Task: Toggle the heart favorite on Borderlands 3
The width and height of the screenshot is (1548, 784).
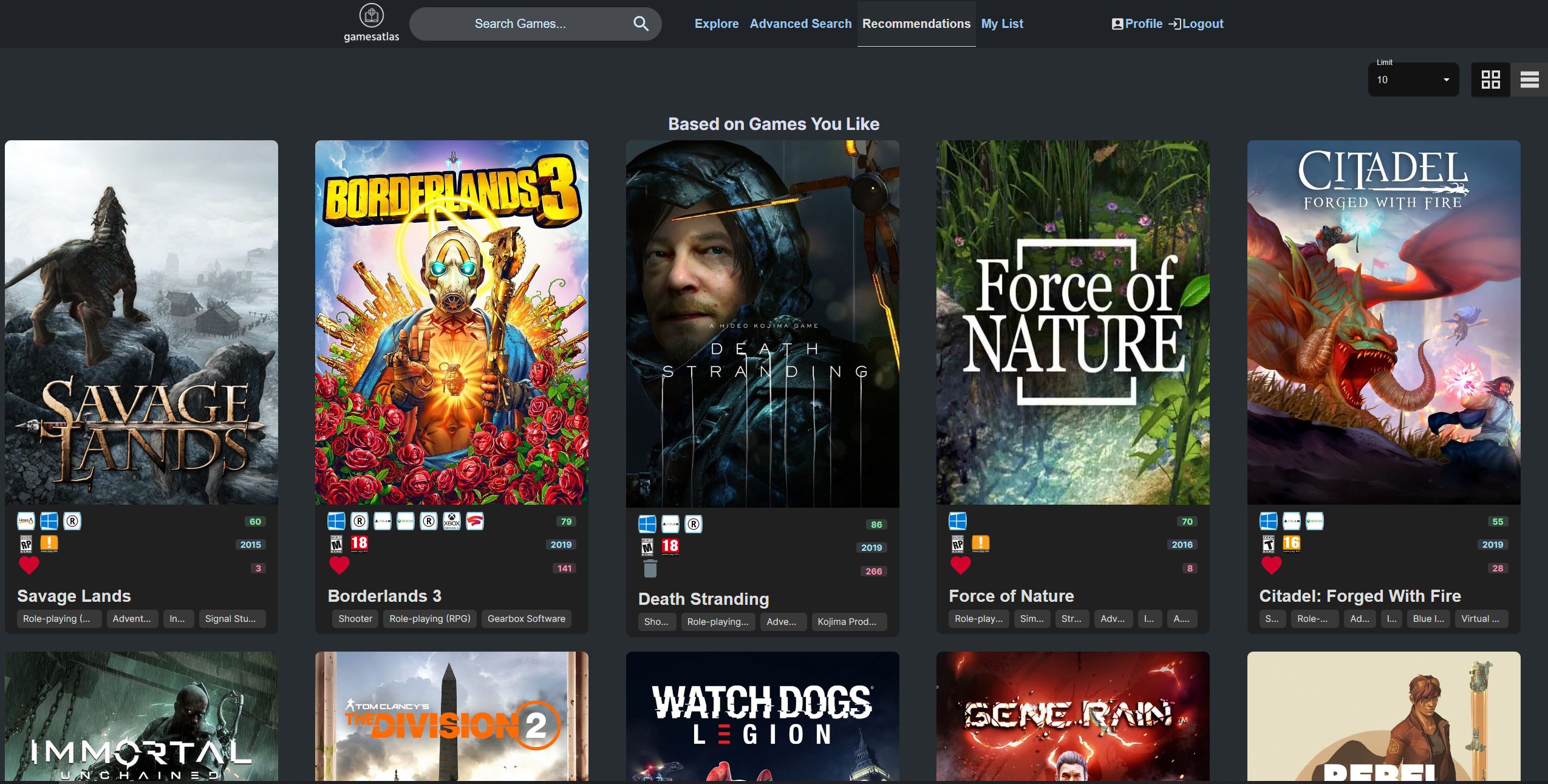Action: [x=339, y=565]
